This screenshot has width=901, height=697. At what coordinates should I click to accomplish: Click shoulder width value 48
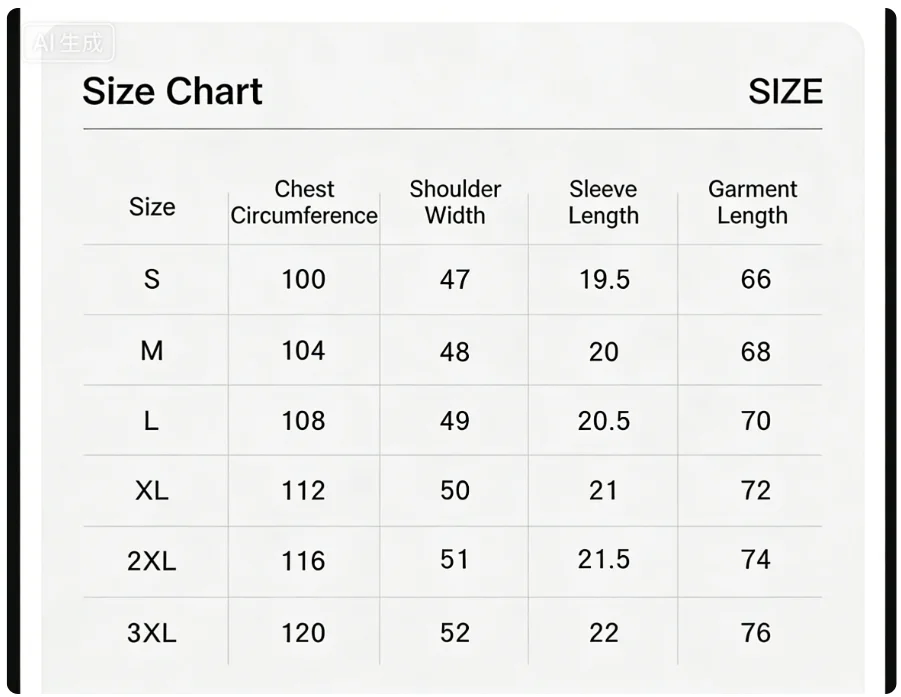pos(455,352)
